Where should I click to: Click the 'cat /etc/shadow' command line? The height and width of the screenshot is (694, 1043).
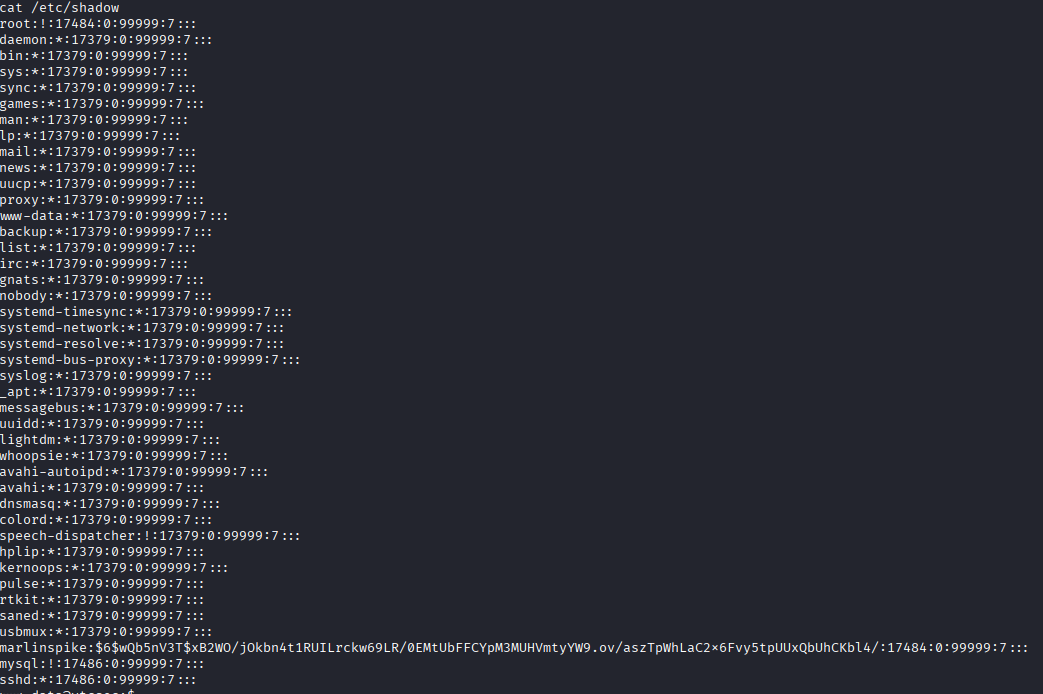tap(60, 8)
